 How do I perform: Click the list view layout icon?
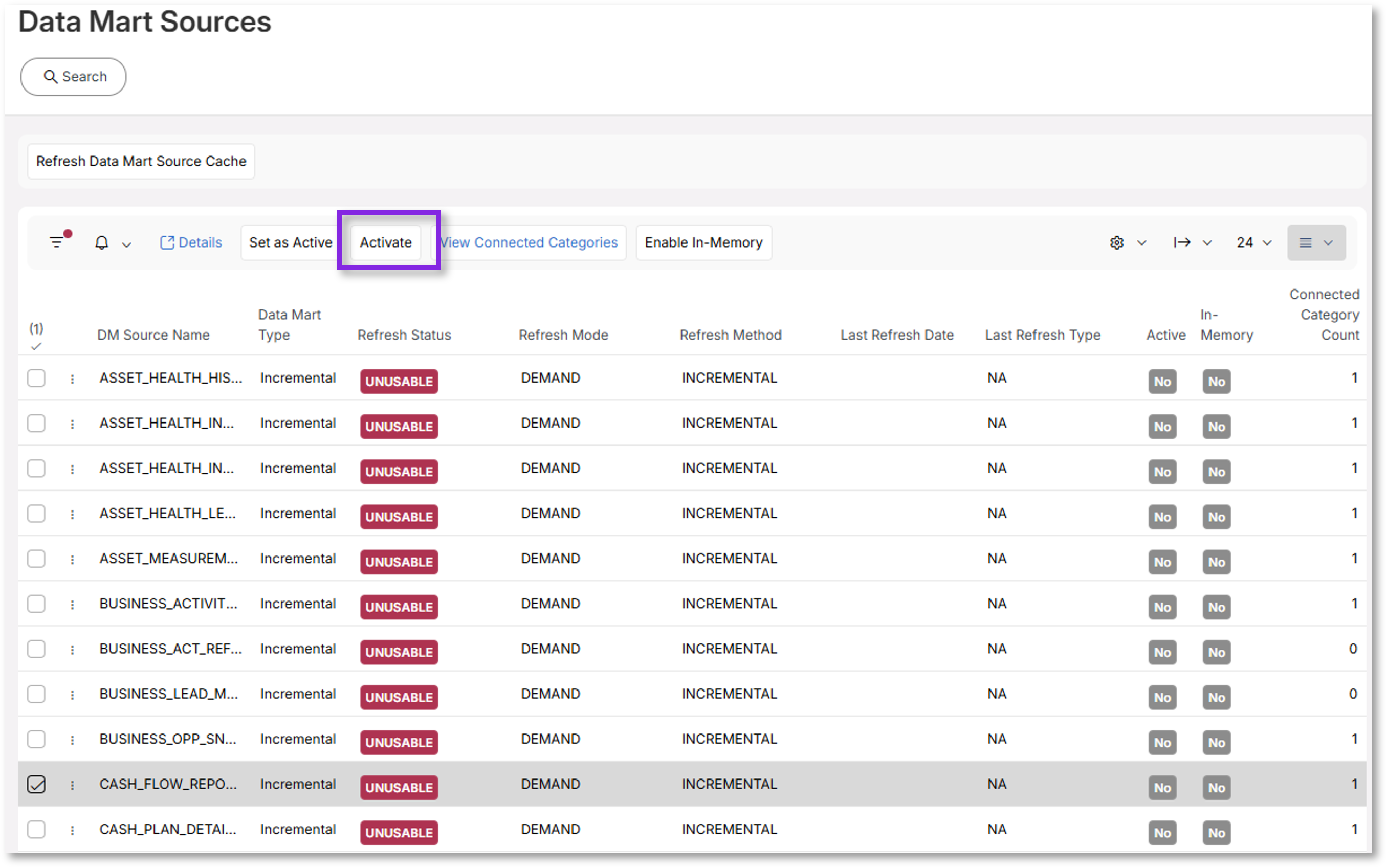(1305, 243)
